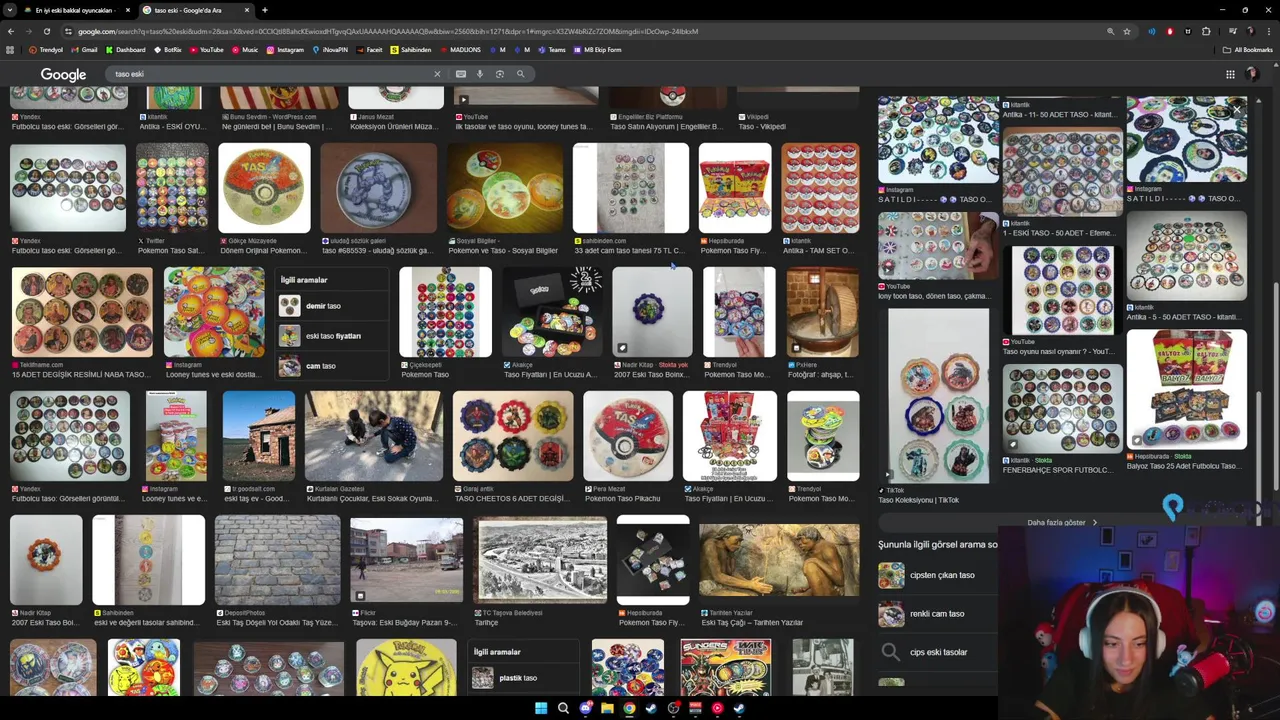Open the 'TASO CHEETOS 6 ADET' image result

(513, 436)
